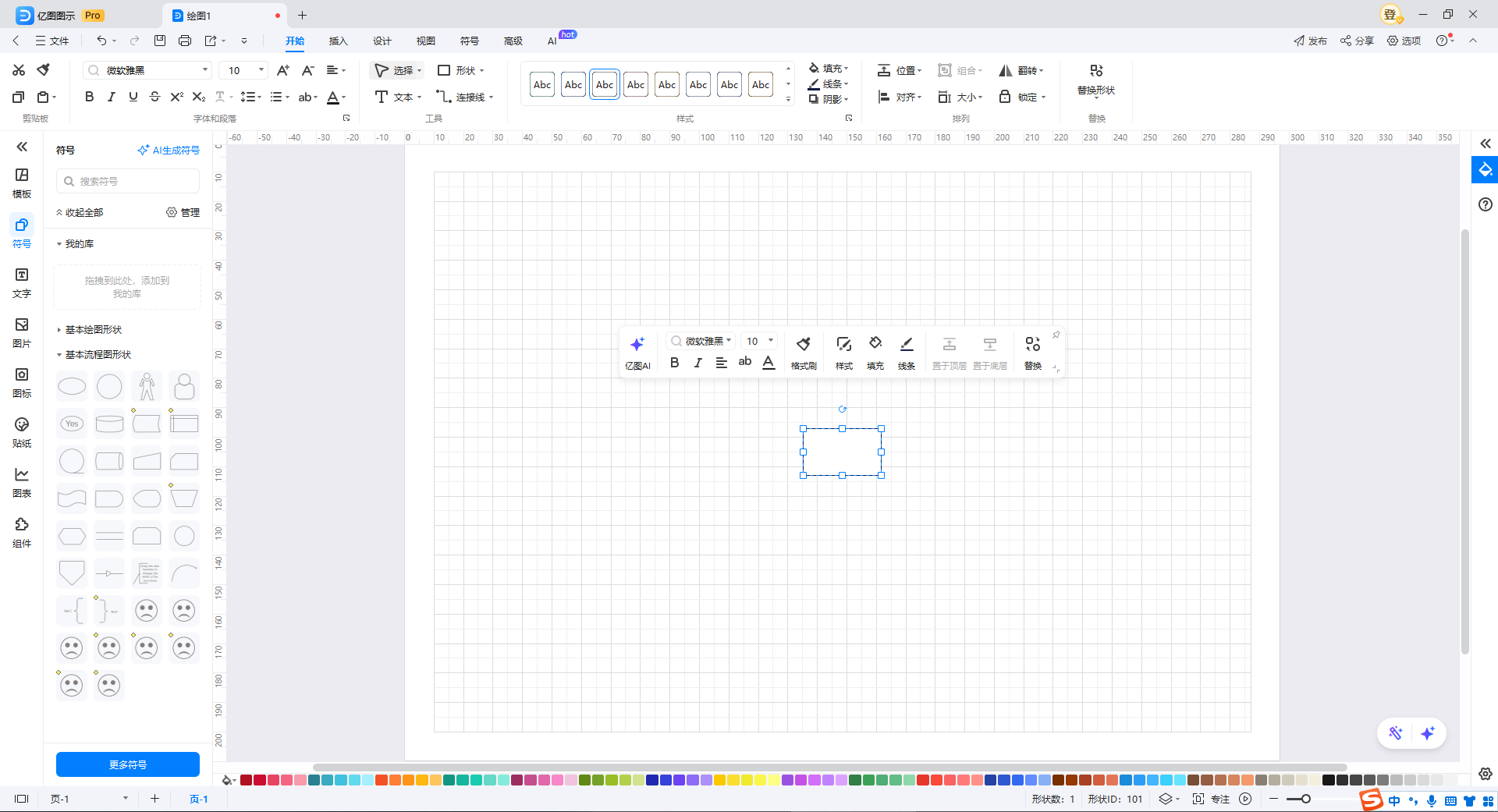
Task: Select the ellipse flowchart shape
Action: click(x=72, y=386)
